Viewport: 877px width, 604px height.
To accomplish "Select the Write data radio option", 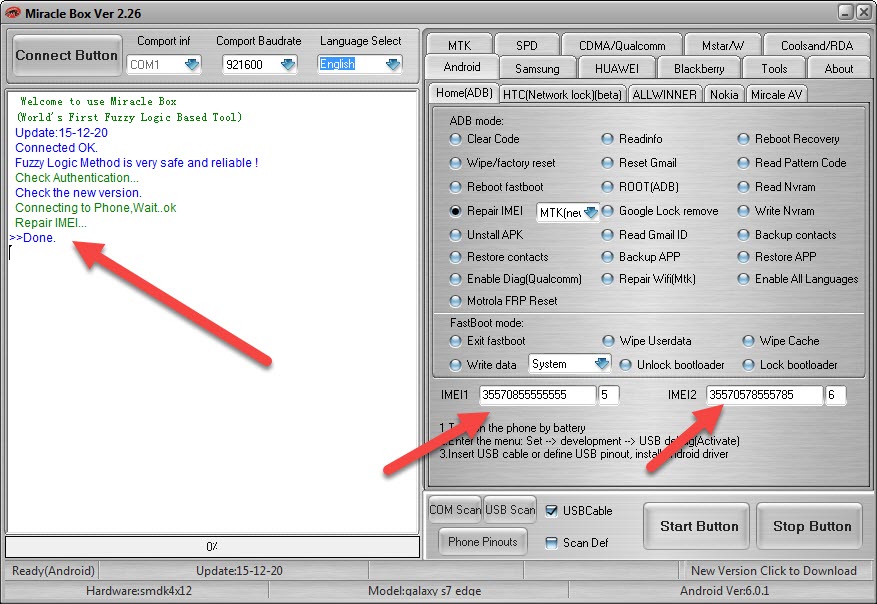I will coord(456,365).
